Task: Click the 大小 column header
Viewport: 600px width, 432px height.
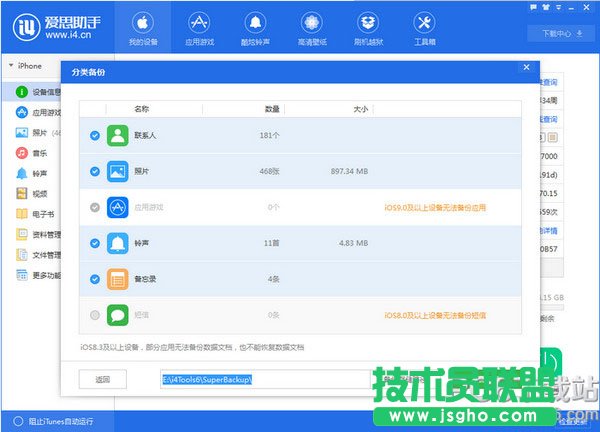Action: [360, 109]
